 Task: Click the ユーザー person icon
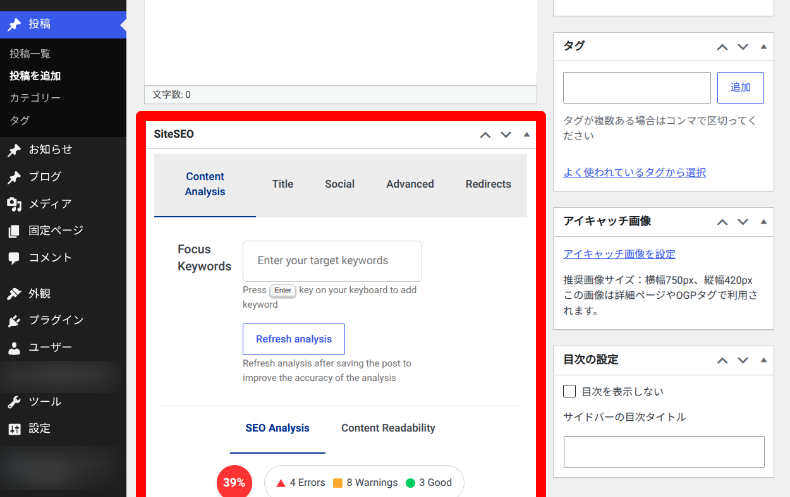tap(14, 348)
